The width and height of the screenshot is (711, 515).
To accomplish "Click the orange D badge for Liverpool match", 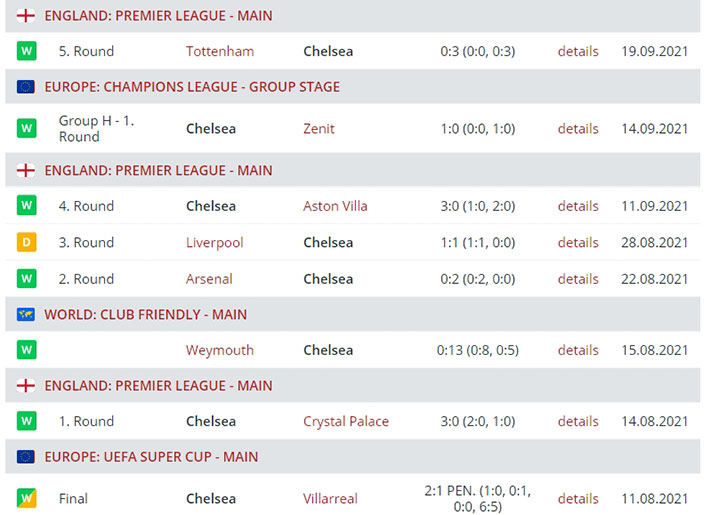I will (x=26, y=242).
